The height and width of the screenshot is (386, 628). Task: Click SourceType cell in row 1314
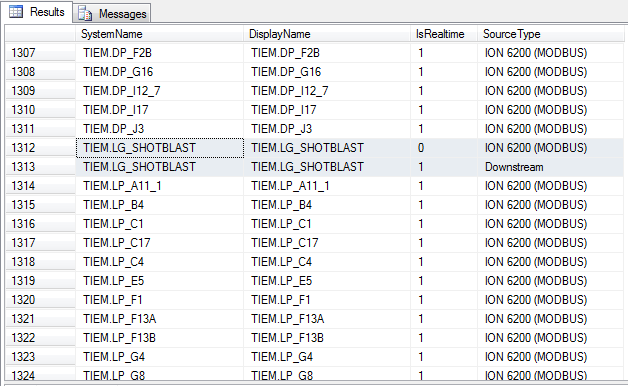550,186
